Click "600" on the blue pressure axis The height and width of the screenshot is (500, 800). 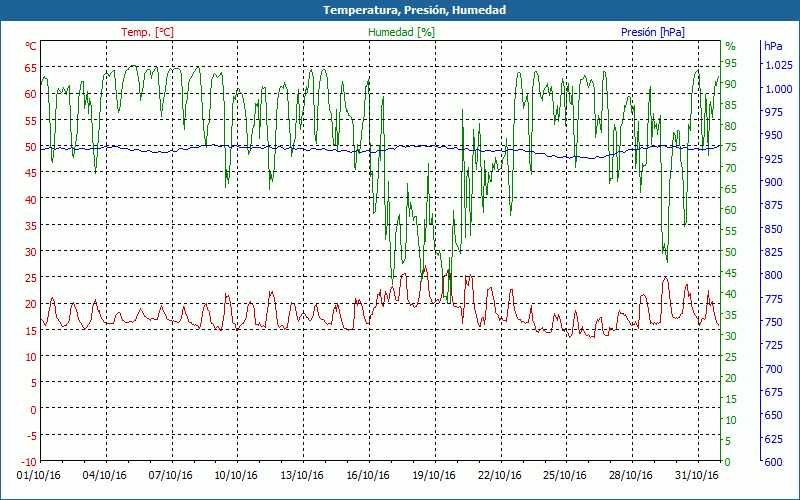[x=774, y=462]
